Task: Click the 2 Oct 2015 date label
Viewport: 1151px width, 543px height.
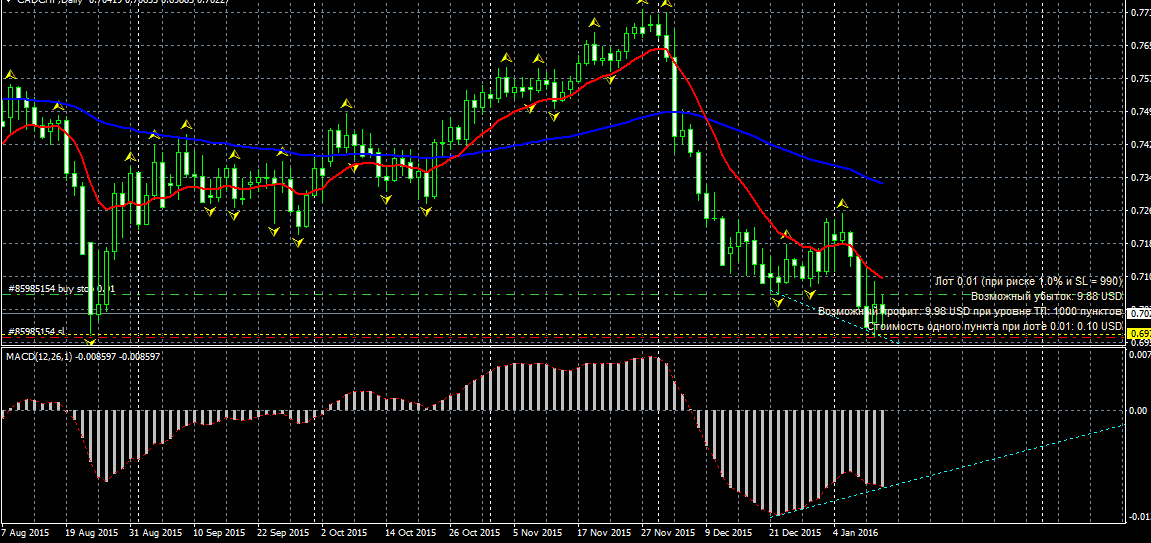Action: tap(345, 532)
